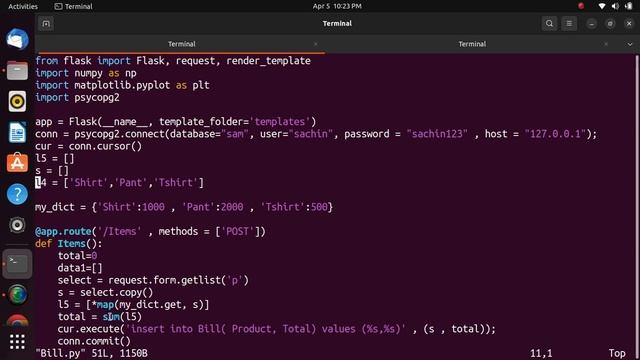This screenshot has width=640, height=360.
Task: Open LibreOffice Writer from the dock
Action: pyautogui.click(x=17, y=132)
